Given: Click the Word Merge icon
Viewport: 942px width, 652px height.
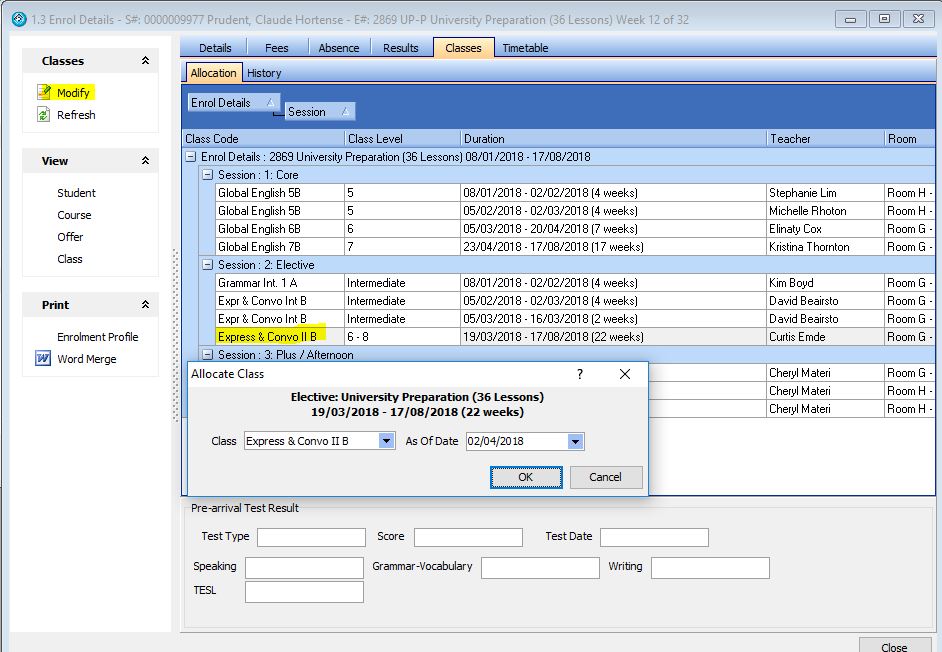Looking at the screenshot, I should (43, 359).
